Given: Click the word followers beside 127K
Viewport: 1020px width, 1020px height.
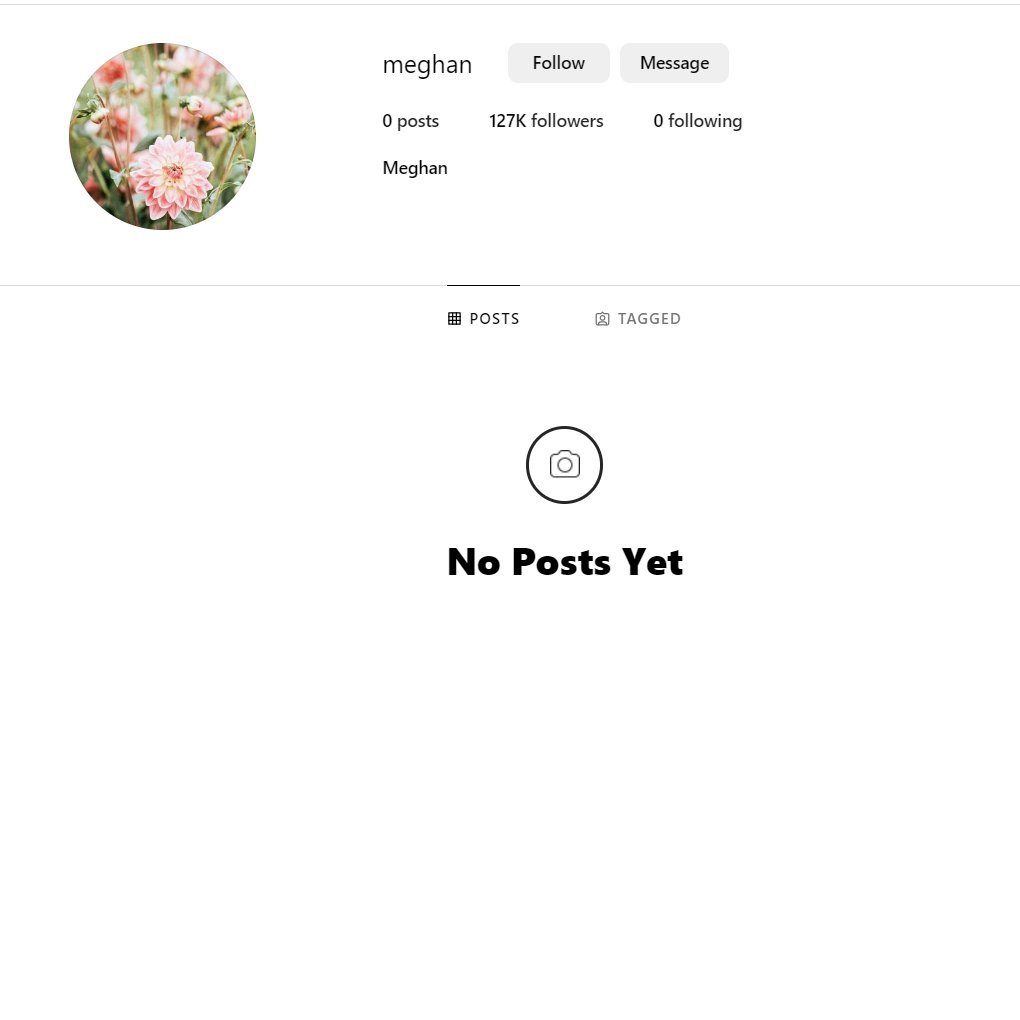Looking at the screenshot, I should click(567, 121).
